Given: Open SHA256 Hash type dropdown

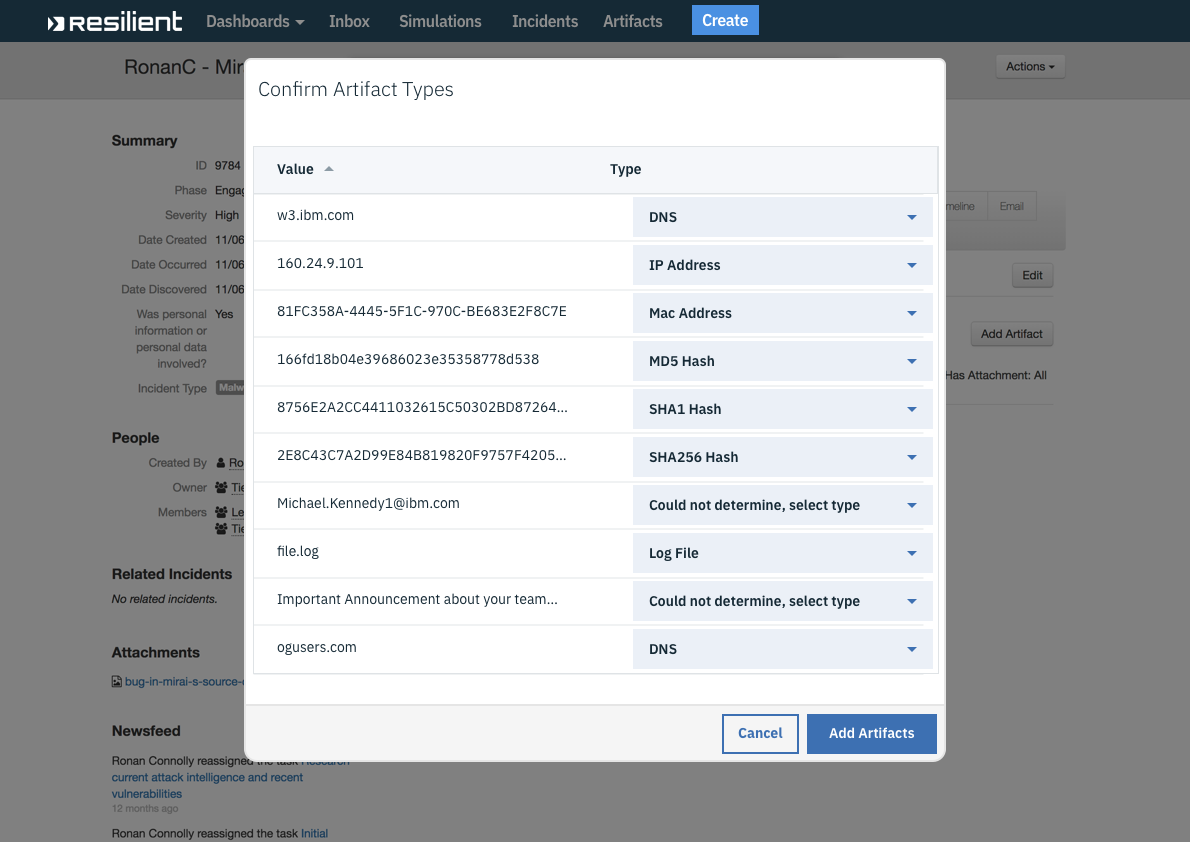Looking at the screenshot, I should click(x=782, y=457).
